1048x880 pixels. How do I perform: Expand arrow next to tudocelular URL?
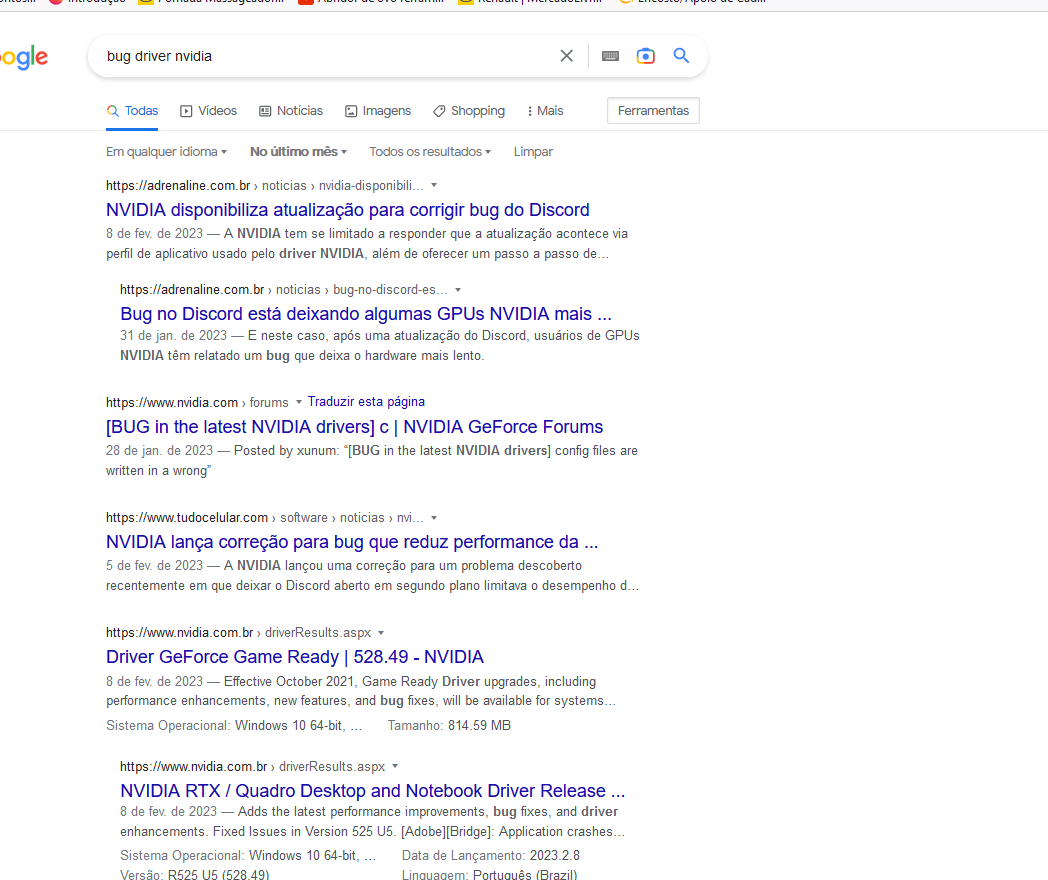click(x=434, y=517)
